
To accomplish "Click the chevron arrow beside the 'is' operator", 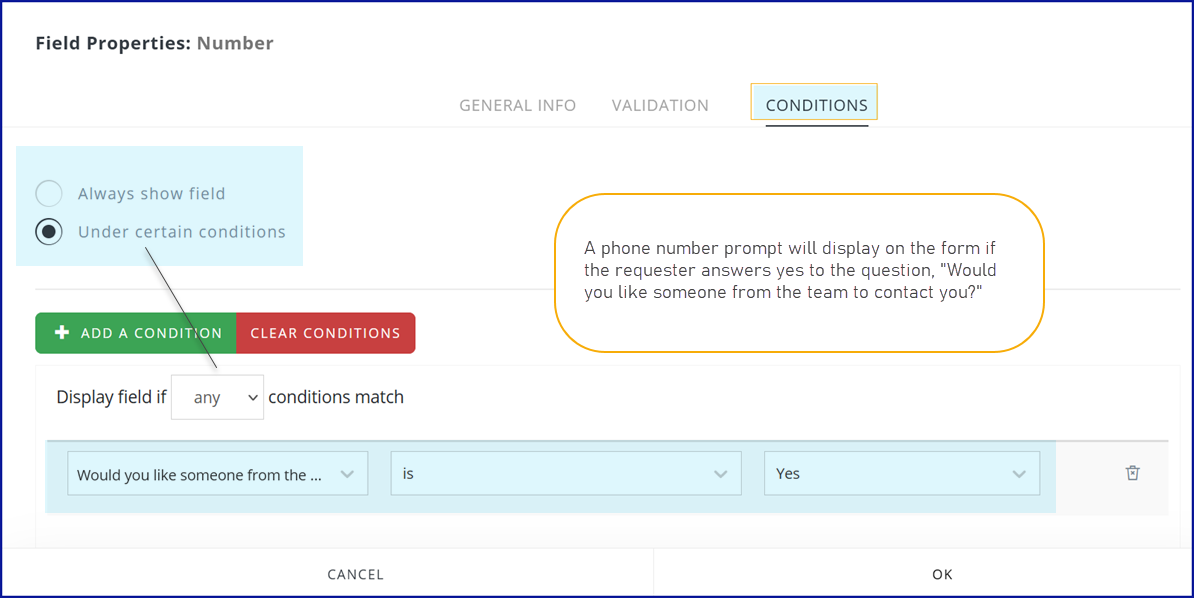I will point(720,474).
